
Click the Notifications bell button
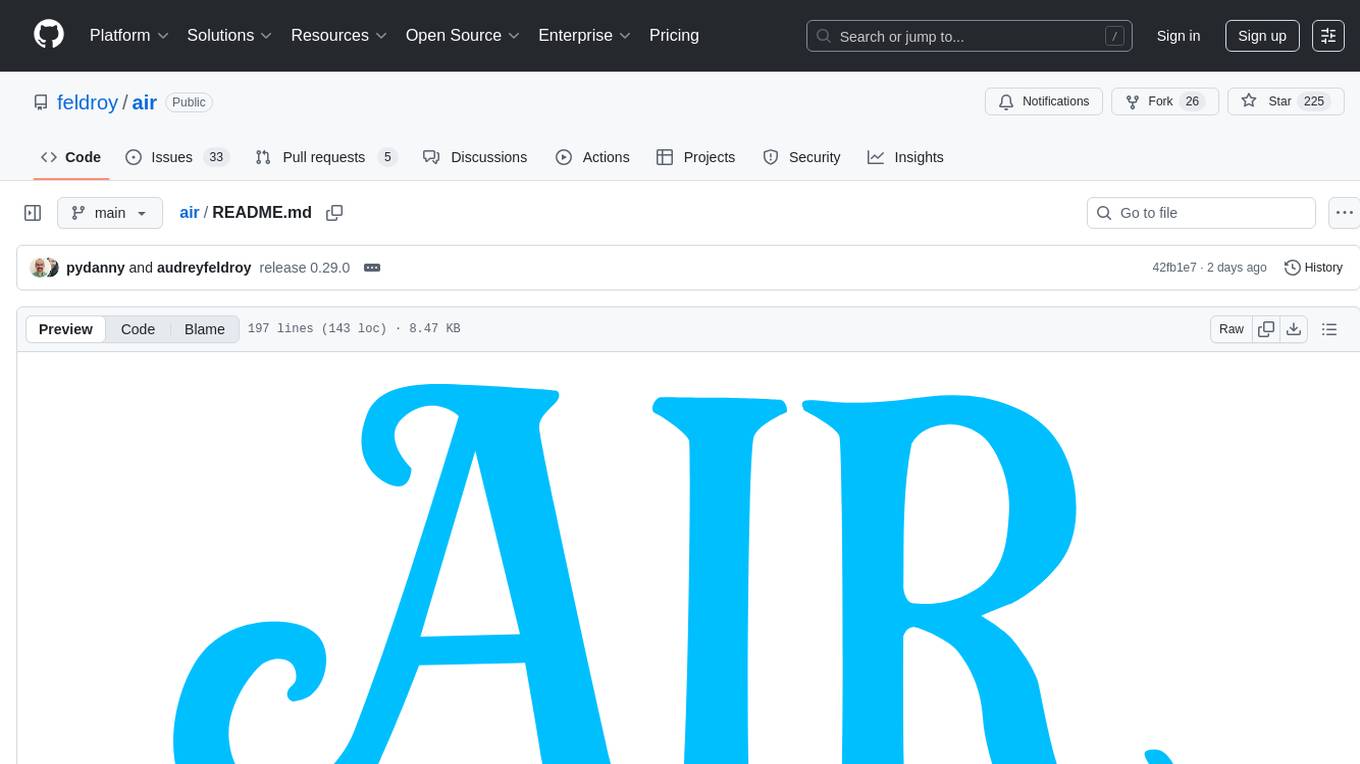tap(1044, 102)
